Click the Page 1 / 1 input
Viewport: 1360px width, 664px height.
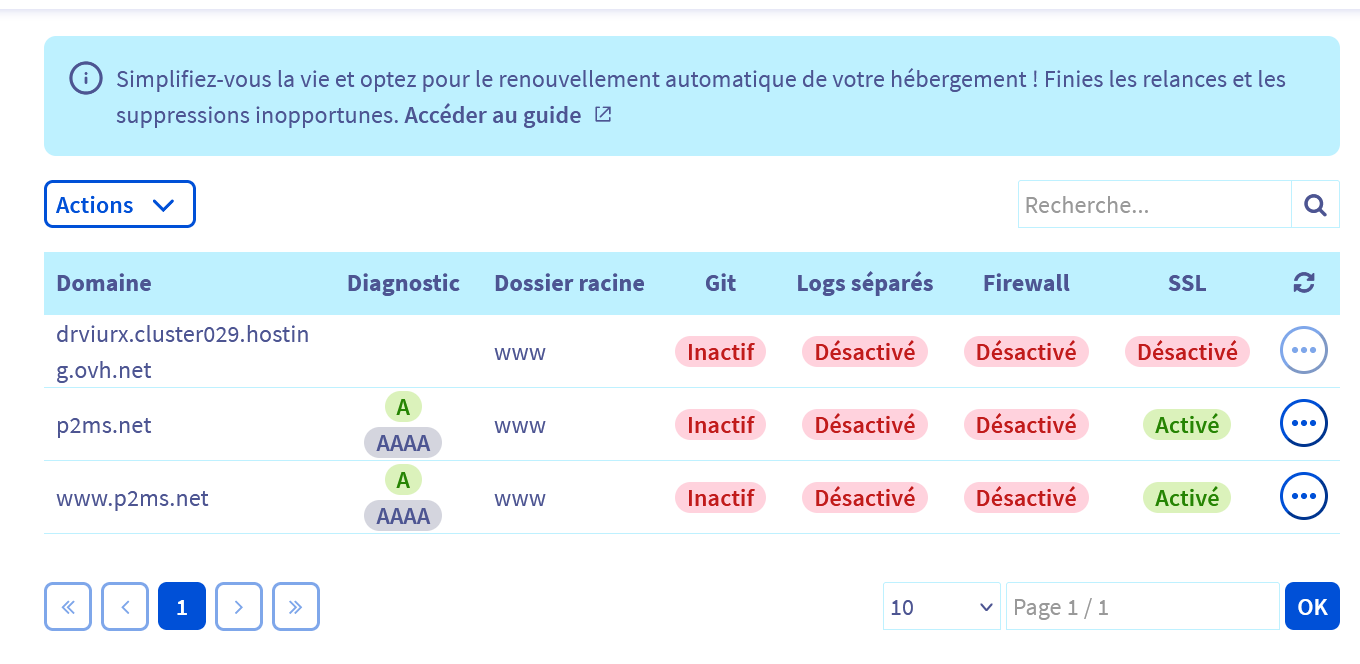pos(1142,606)
